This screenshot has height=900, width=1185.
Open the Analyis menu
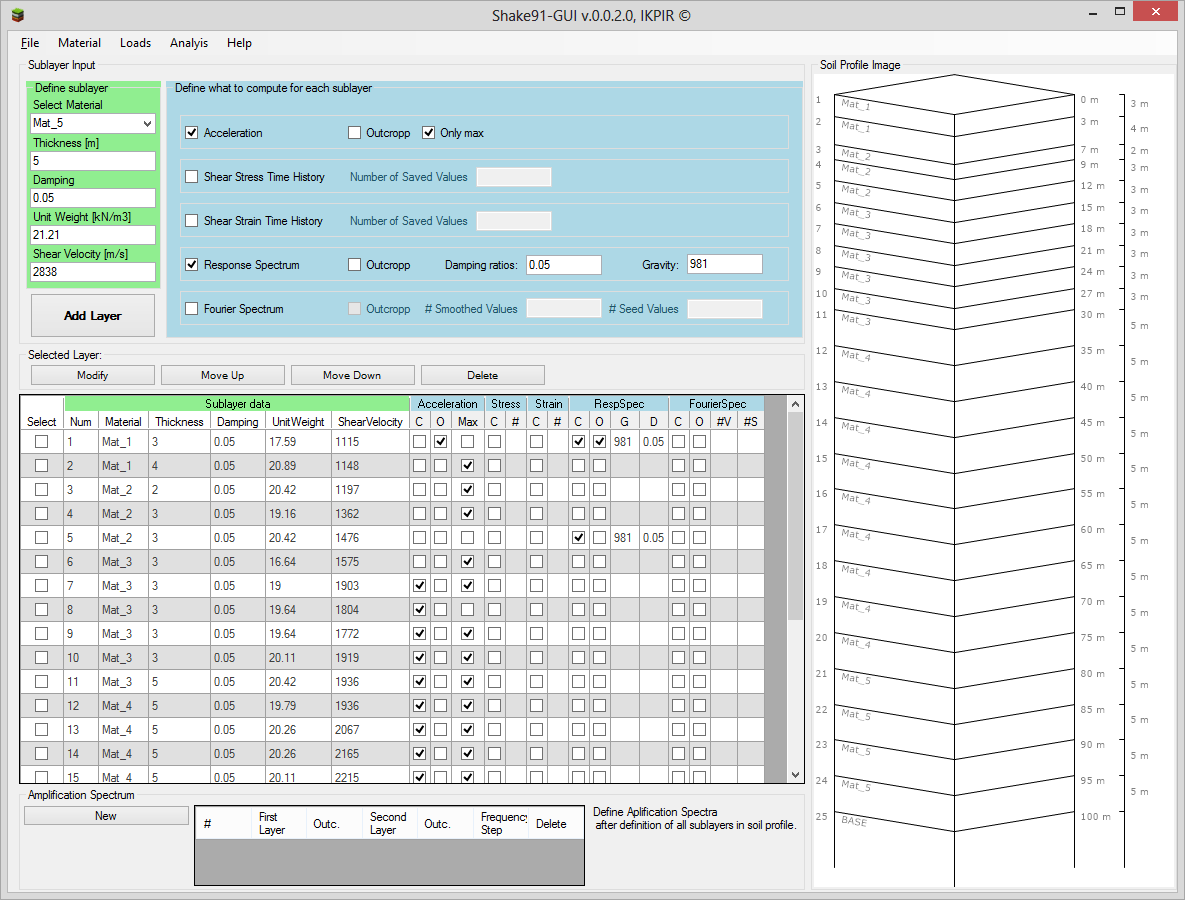189,43
